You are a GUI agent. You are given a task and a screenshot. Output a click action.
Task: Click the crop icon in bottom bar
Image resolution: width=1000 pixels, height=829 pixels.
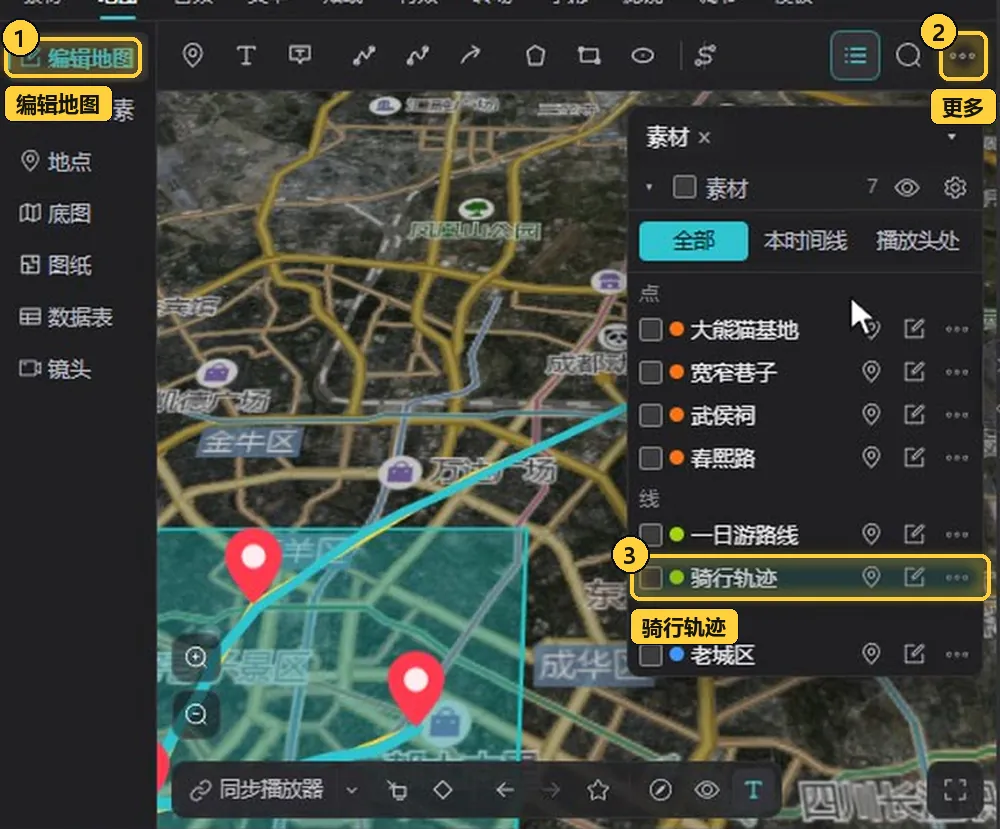397,791
